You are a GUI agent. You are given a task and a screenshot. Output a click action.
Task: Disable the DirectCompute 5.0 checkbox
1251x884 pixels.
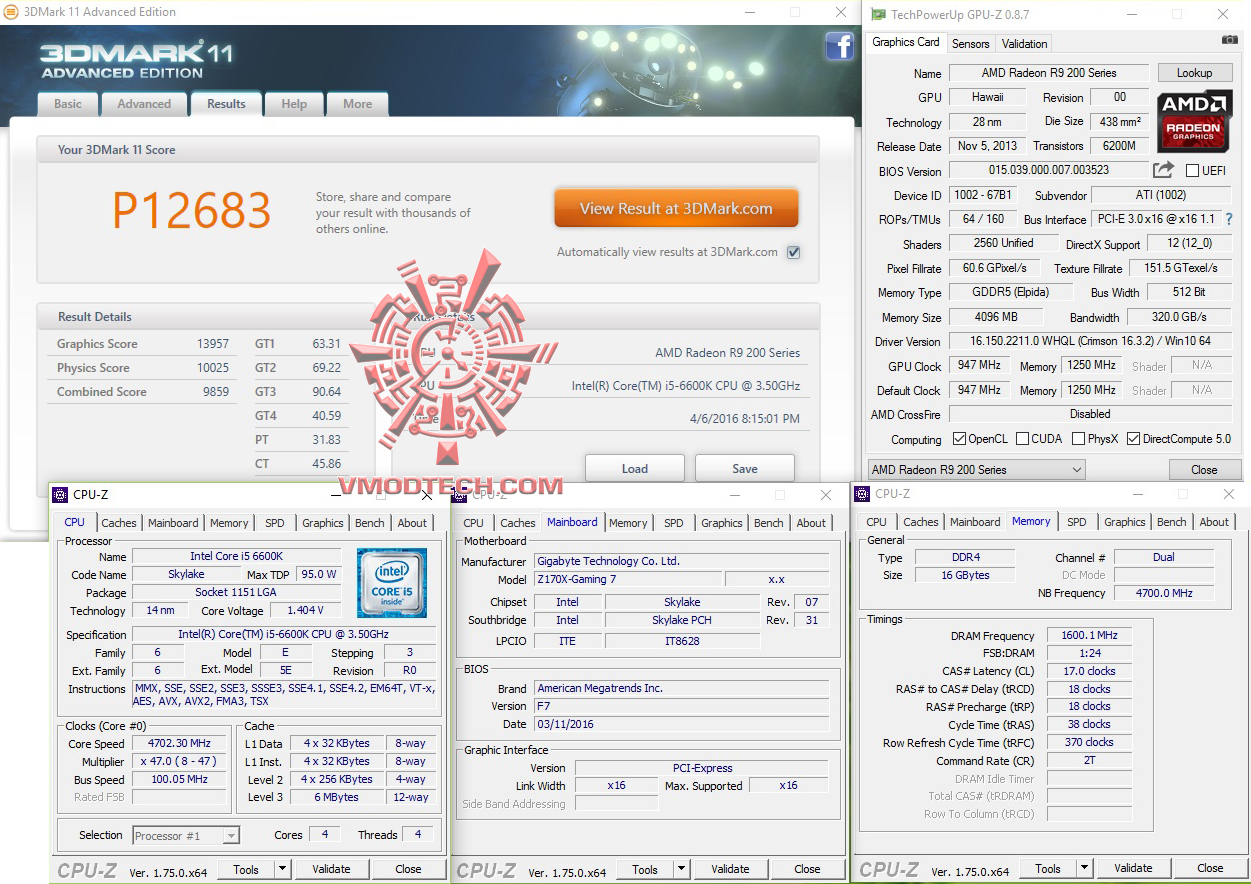(1133, 438)
